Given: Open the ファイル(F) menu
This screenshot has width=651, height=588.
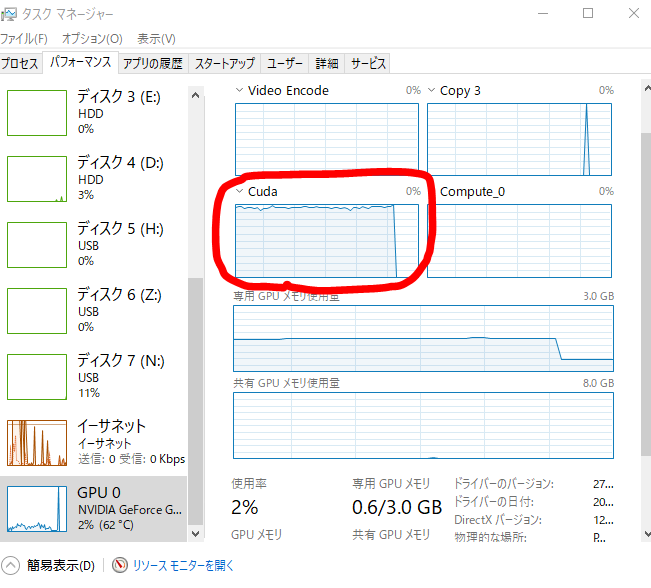Looking at the screenshot, I should [x=24, y=39].
